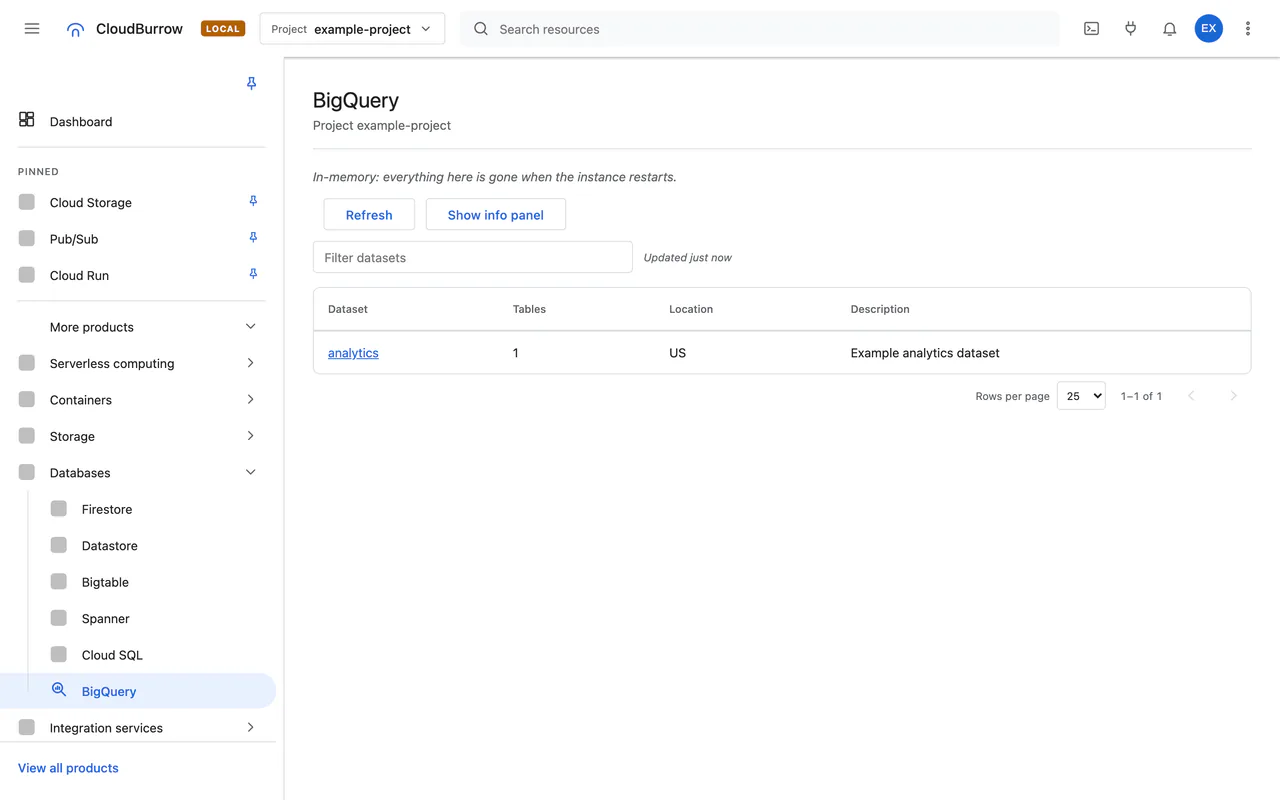Click the 'Example analytics dataset' cell

[x=925, y=353]
